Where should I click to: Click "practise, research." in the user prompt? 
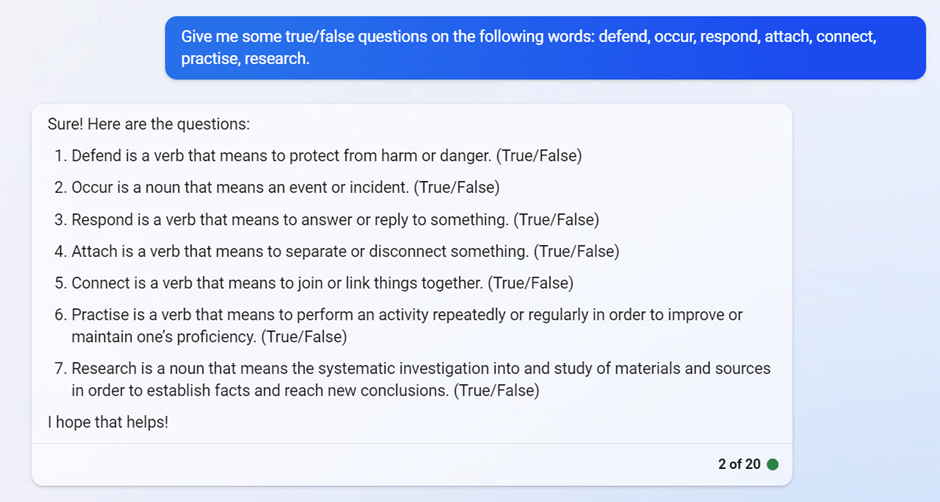pyautogui.click(x=245, y=59)
